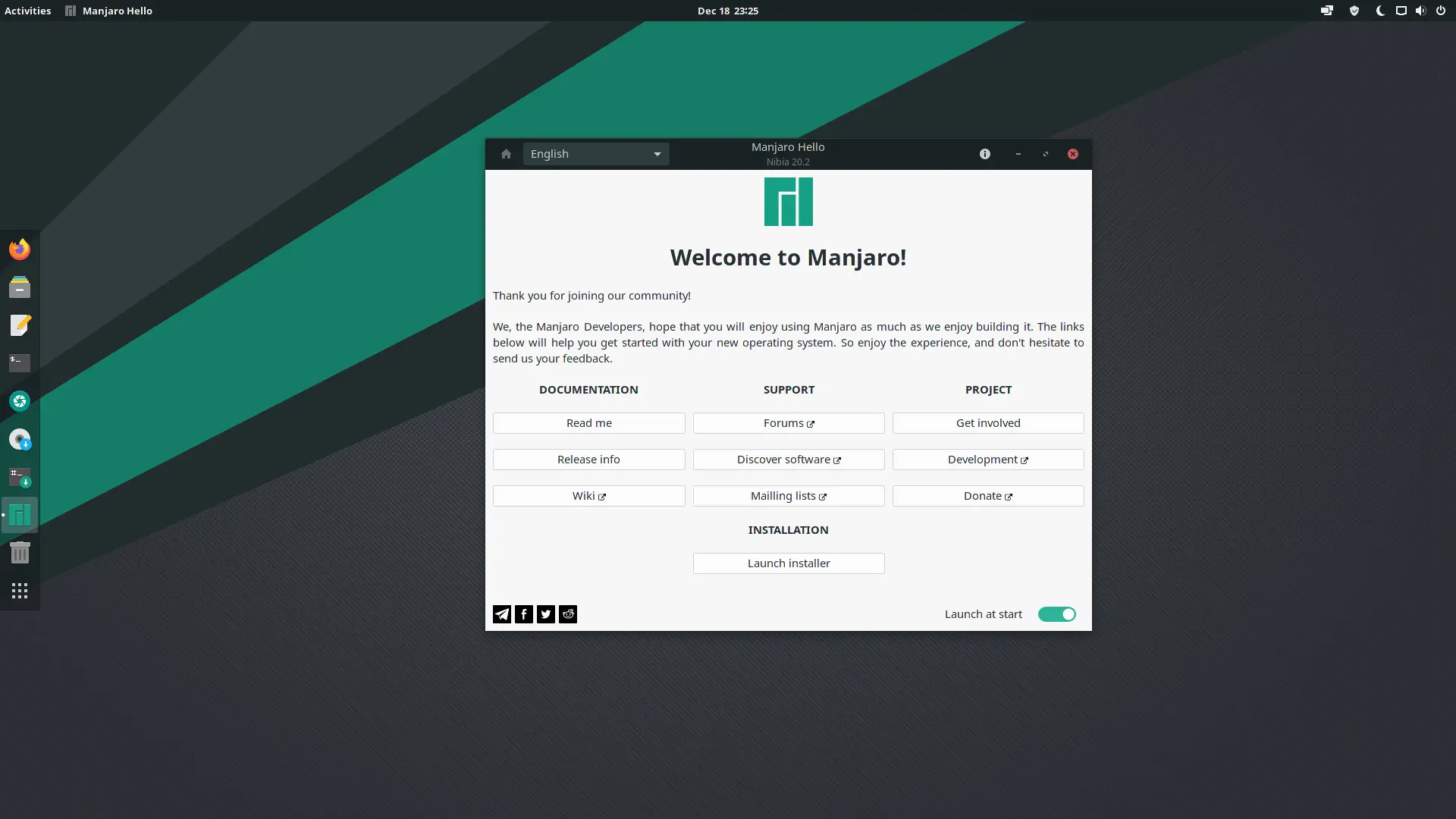The width and height of the screenshot is (1456, 819).
Task: Click the Manjaro logo icon
Action: (788, 201)
